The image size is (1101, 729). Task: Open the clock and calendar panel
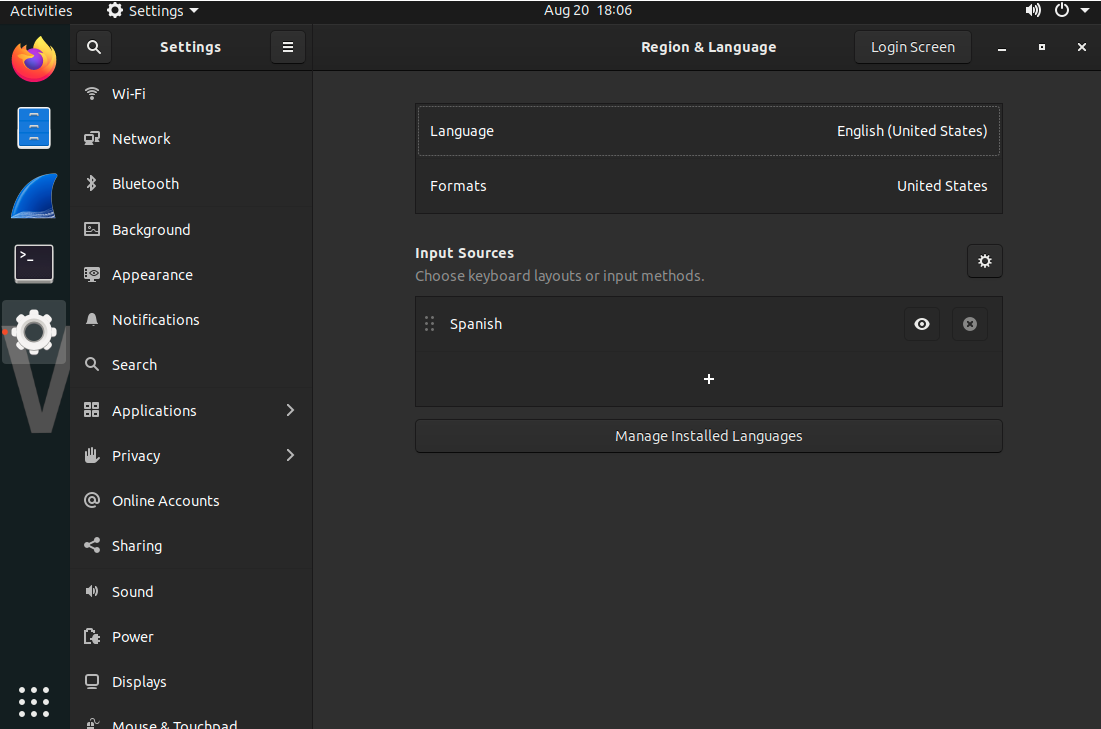pyautogui.click(x=588, y=11)
